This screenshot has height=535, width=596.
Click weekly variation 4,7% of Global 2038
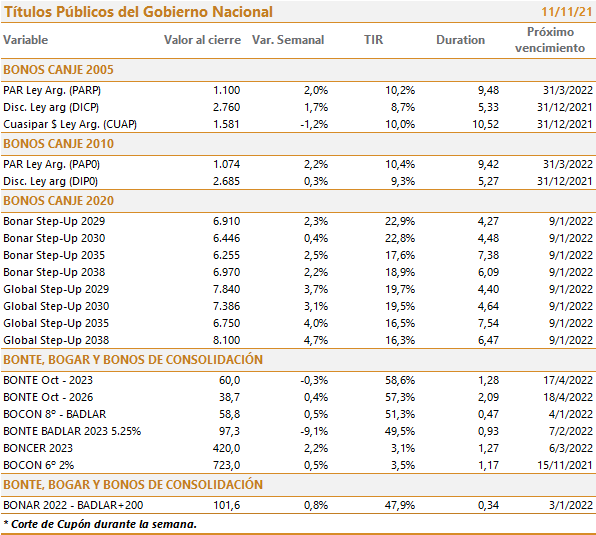pos(316,340)
